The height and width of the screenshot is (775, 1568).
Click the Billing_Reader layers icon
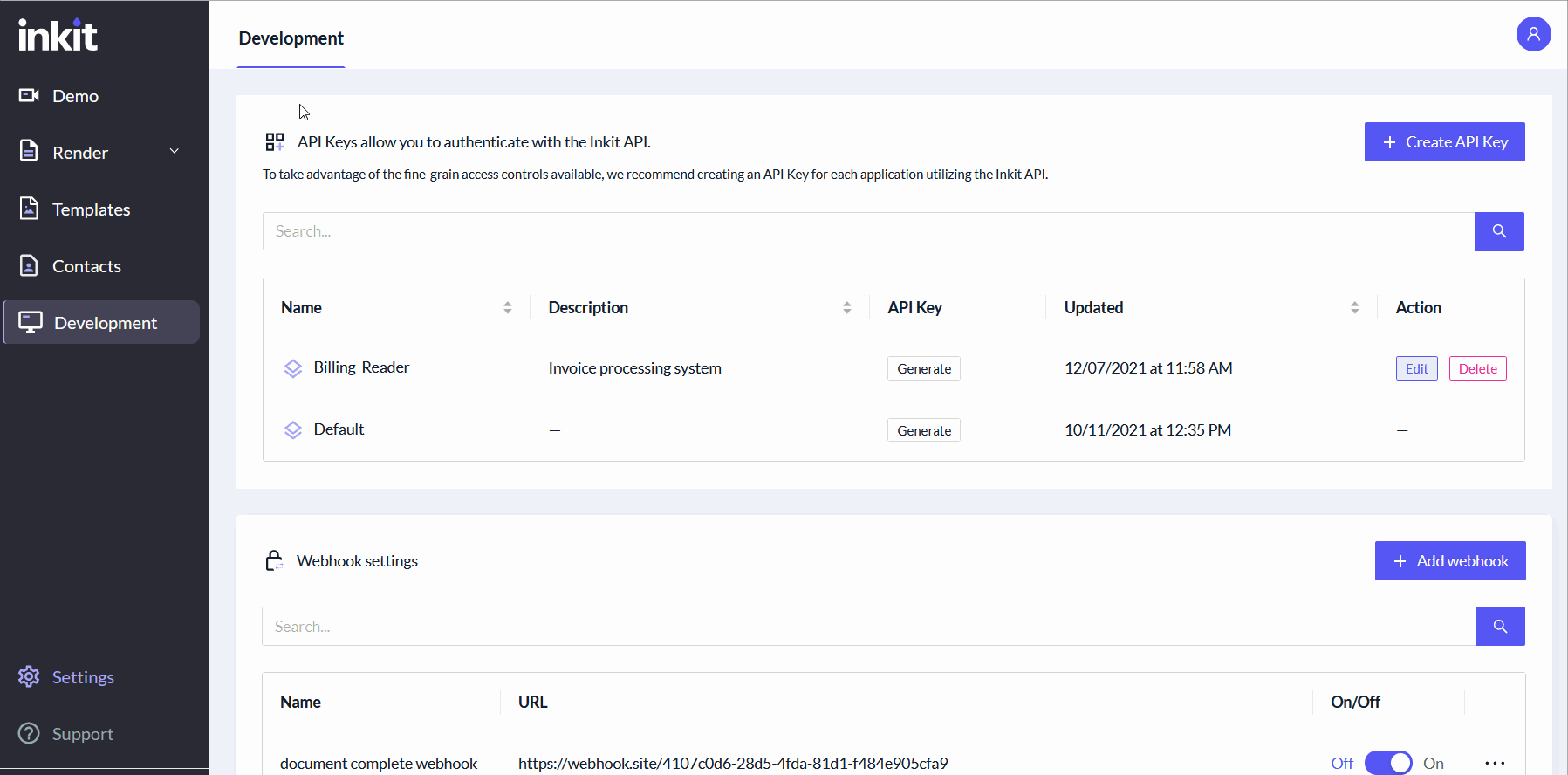point(293,368)
